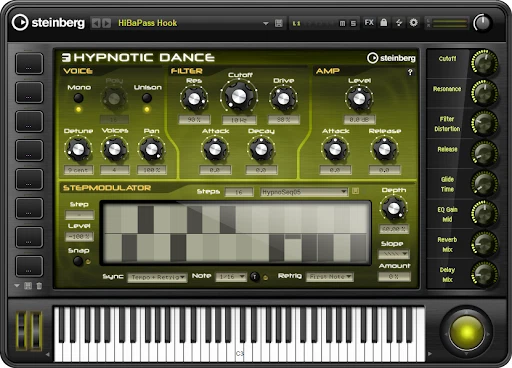Image resolution: width=512 pixels, height=368 pixels.
Task: Click the Glide Time quick control knob
Action: 484,183
